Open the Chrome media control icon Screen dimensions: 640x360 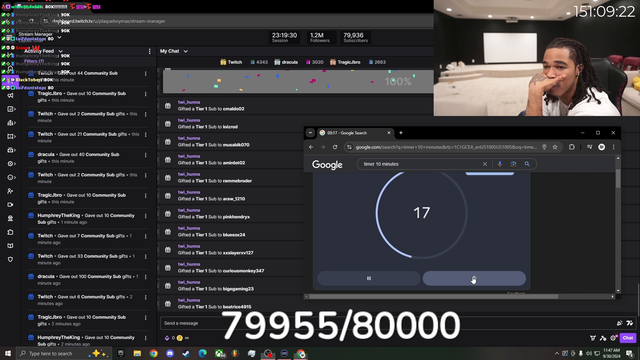[589, 147]
